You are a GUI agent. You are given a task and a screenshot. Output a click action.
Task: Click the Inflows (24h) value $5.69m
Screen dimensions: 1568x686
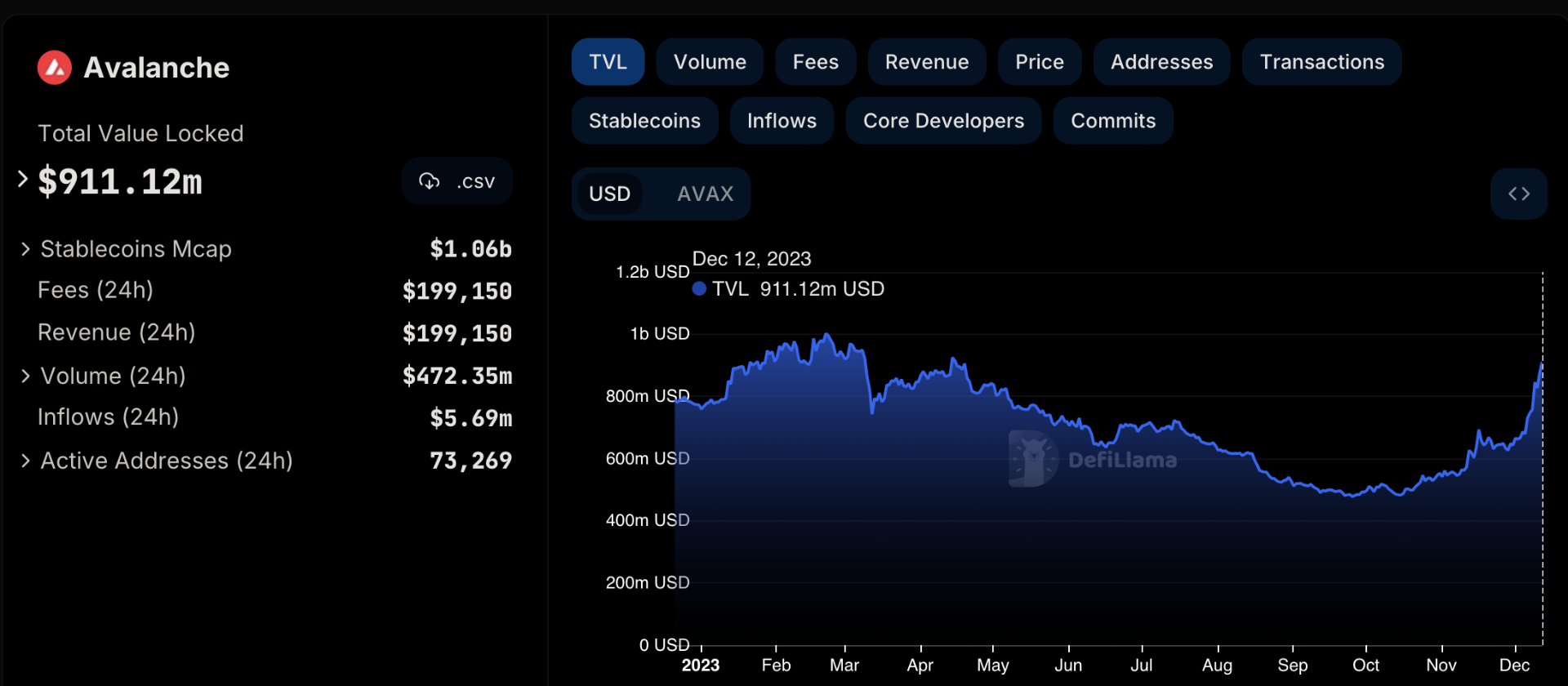click(x=470, y=418)
